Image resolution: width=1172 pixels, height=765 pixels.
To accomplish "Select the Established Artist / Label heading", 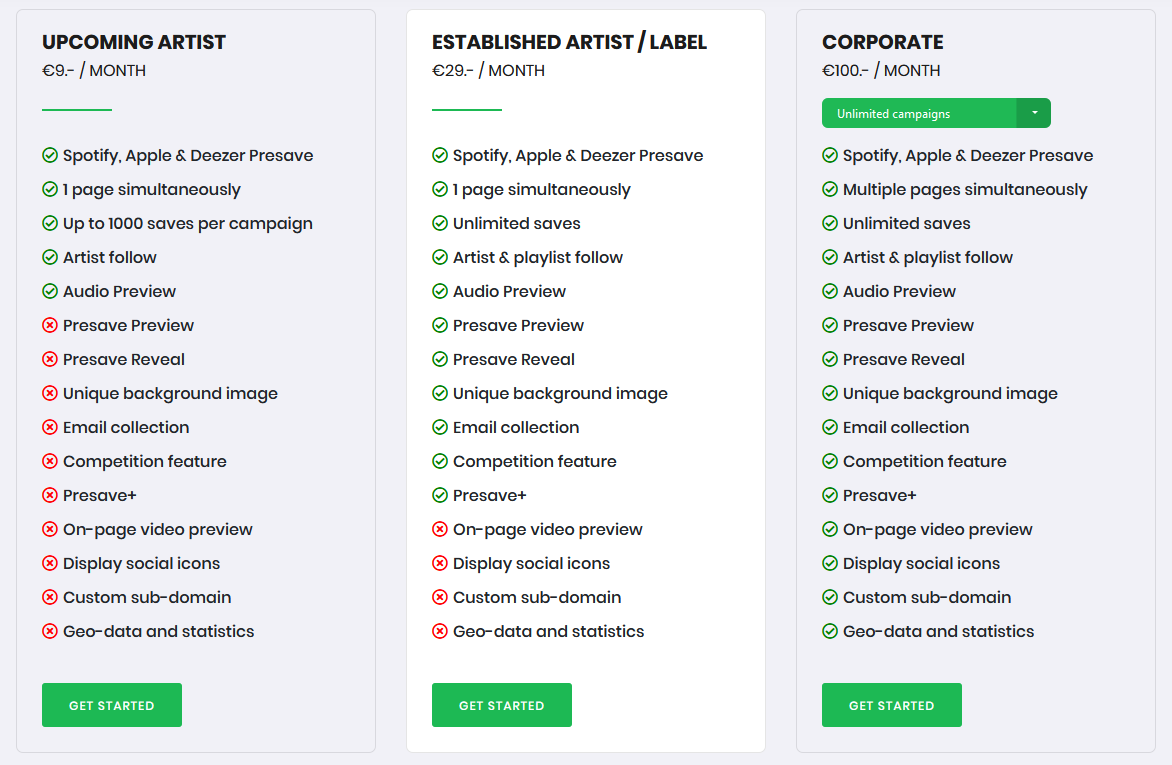I will coord(570,42).
